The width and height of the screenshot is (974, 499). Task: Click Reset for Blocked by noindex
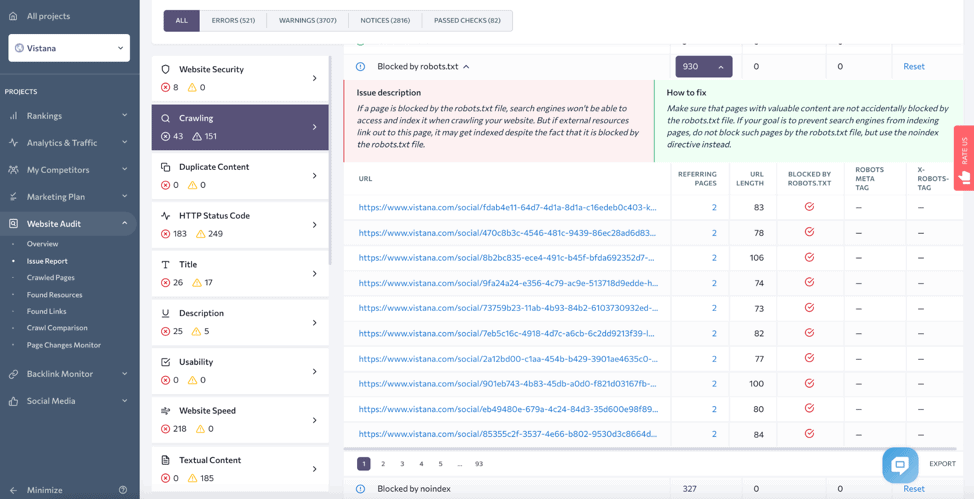click(x=914, y=489)
